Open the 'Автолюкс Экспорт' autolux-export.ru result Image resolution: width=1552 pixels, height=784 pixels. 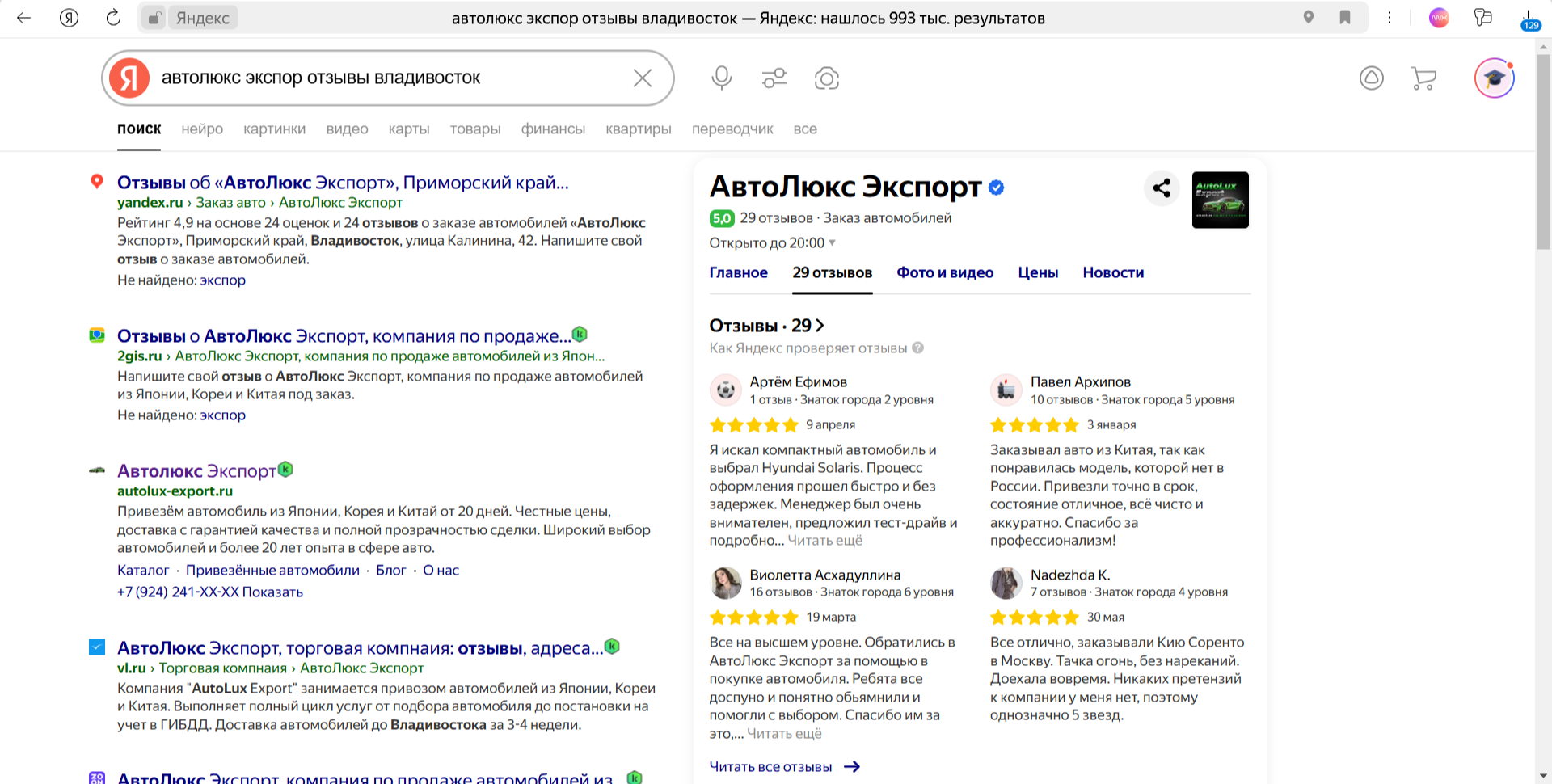tap(196, 471)
